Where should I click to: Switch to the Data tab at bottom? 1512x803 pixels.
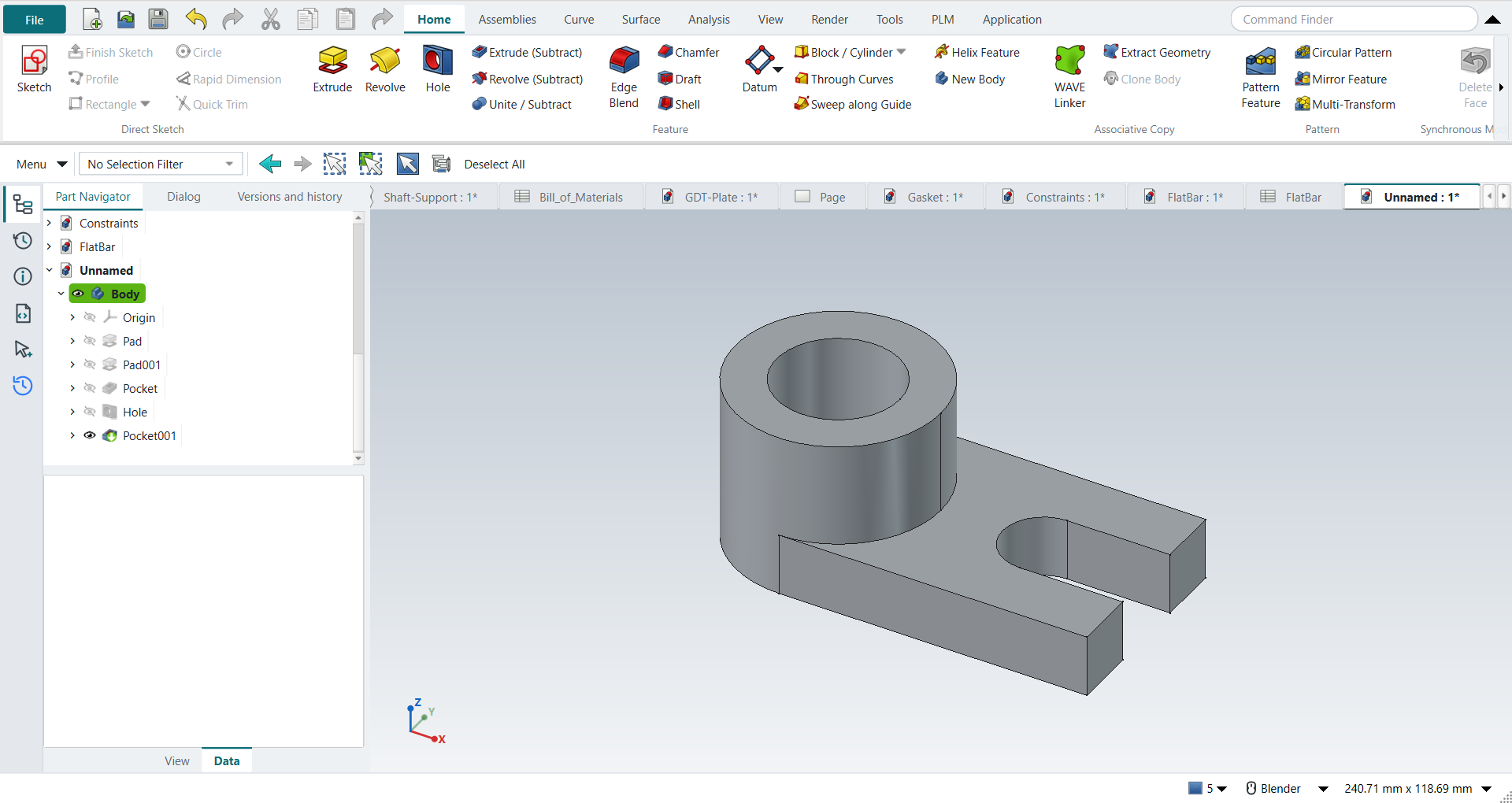point(227,760)
